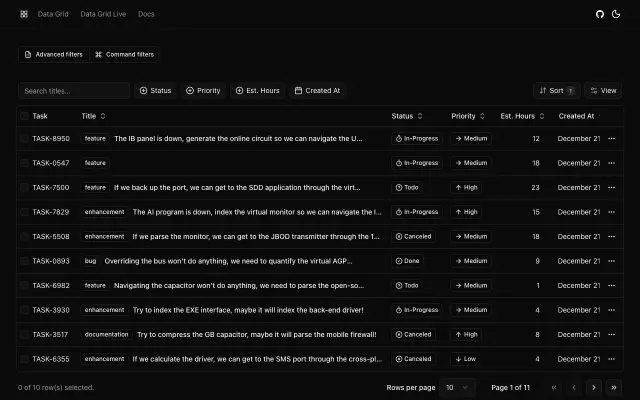Click the Canceled badge of TASK-3517
640x400 pixels.
pyautogui.click(x=413, y=335)
